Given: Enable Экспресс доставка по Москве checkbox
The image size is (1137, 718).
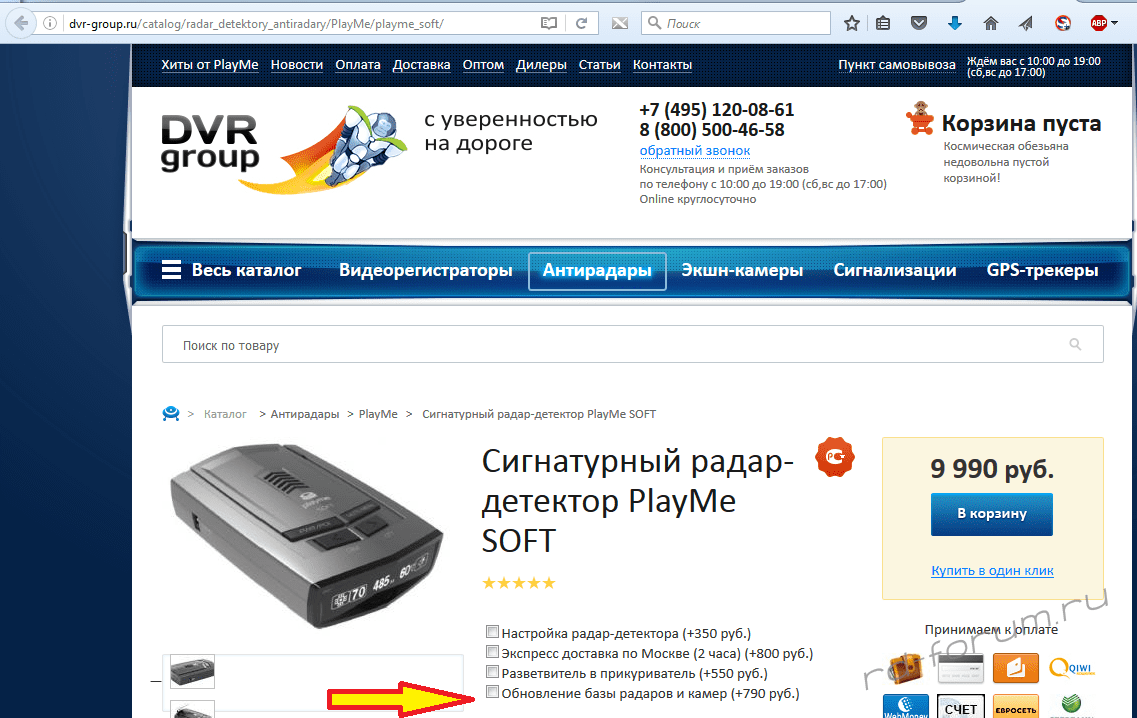Looking at the screenshot, I should (x=492, y=652).
